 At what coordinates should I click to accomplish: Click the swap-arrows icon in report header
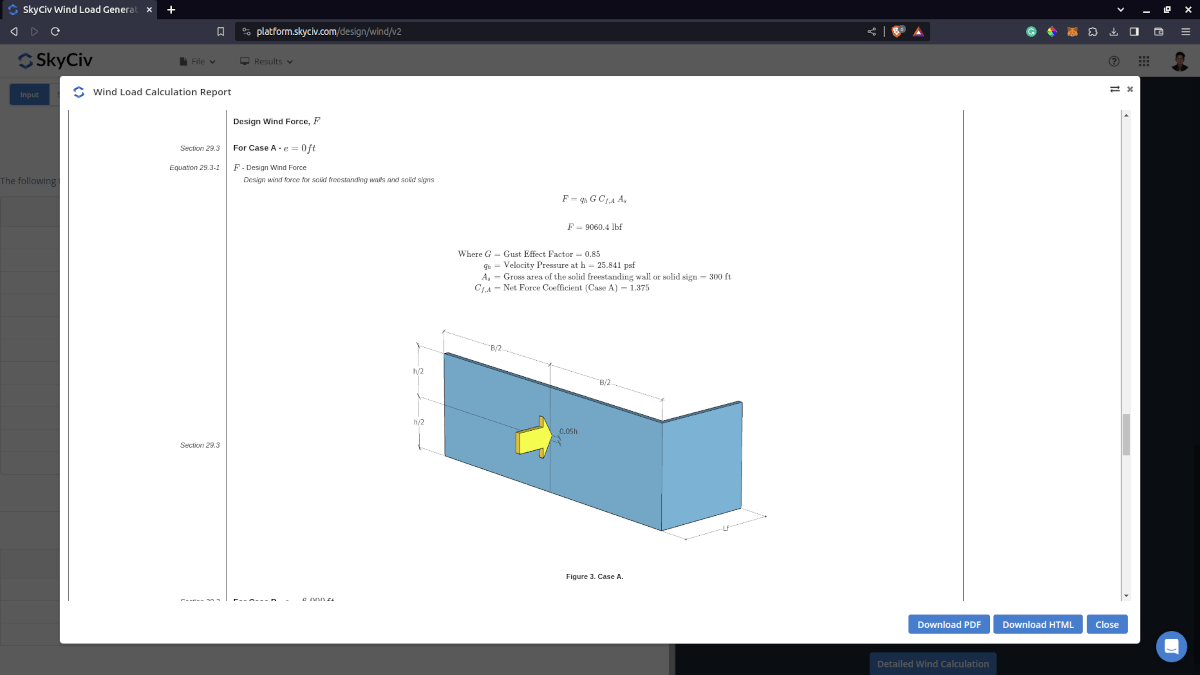point(1114,89)
